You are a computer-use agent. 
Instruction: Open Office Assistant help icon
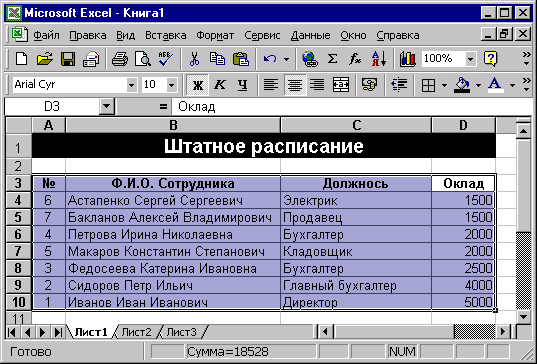(x=490, y=59)
